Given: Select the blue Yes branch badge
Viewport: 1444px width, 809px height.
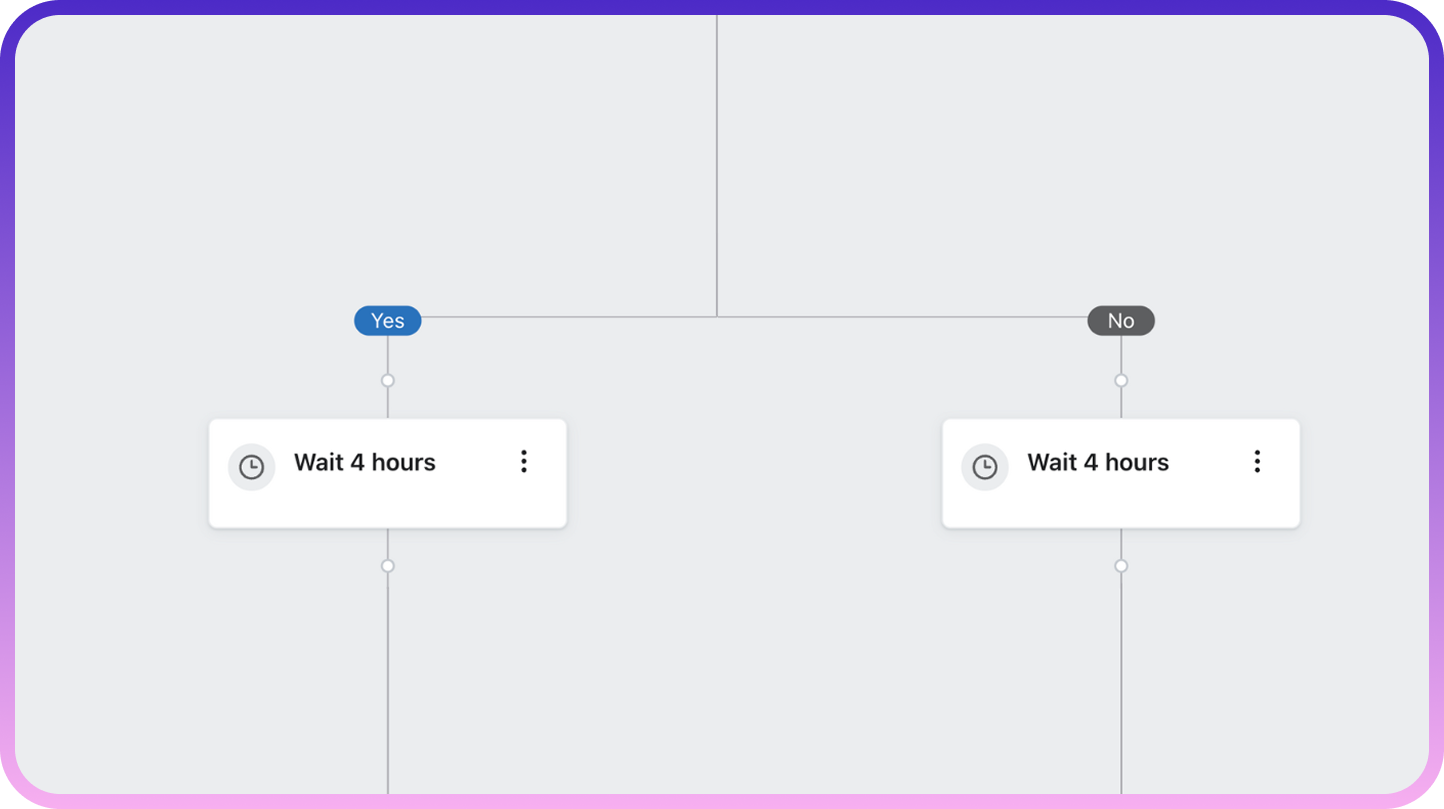Looking at the screenshot, I should coord(388,321).
